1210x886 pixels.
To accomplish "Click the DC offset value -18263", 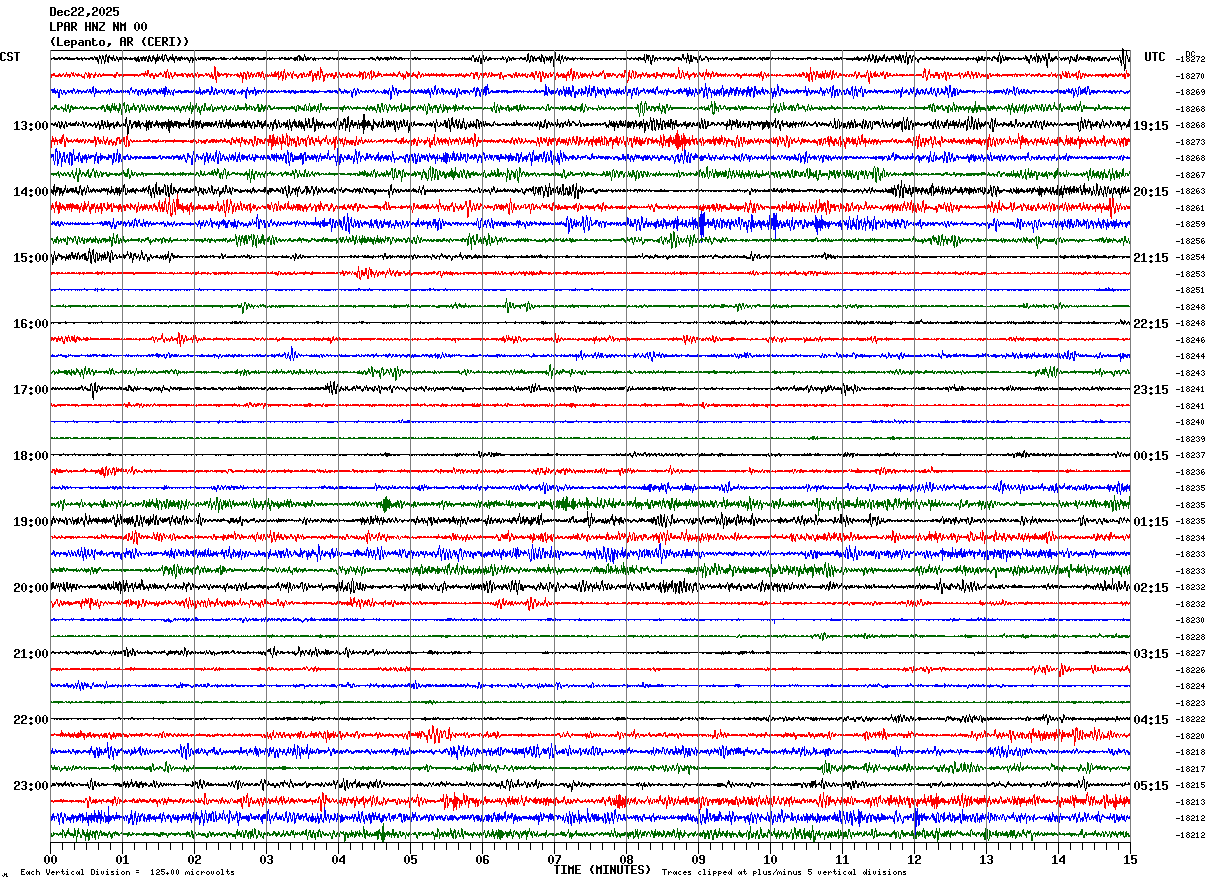I will point(1191,191).
